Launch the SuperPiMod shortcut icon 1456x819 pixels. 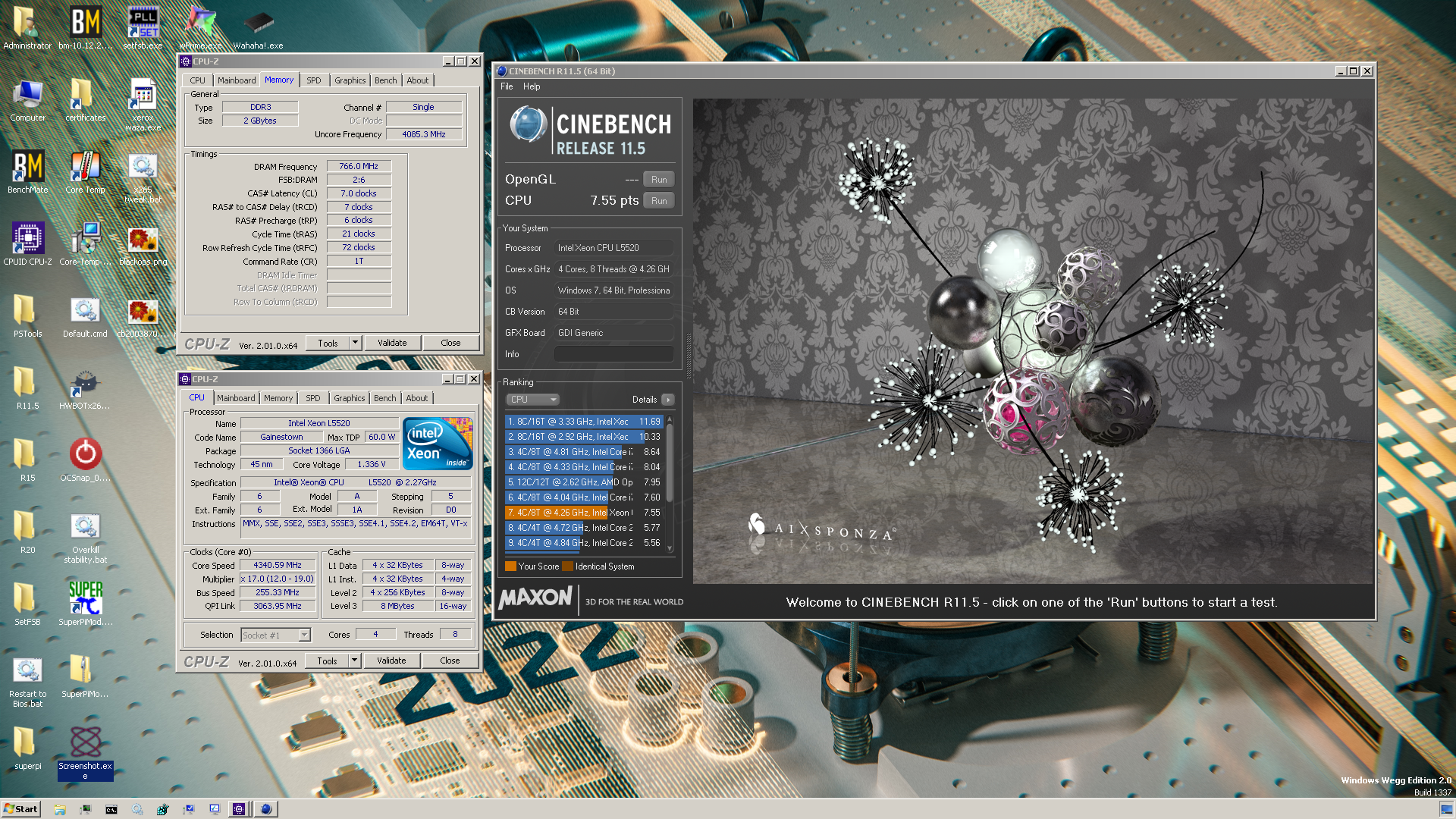pyautogui.click(x=85, y=604)
